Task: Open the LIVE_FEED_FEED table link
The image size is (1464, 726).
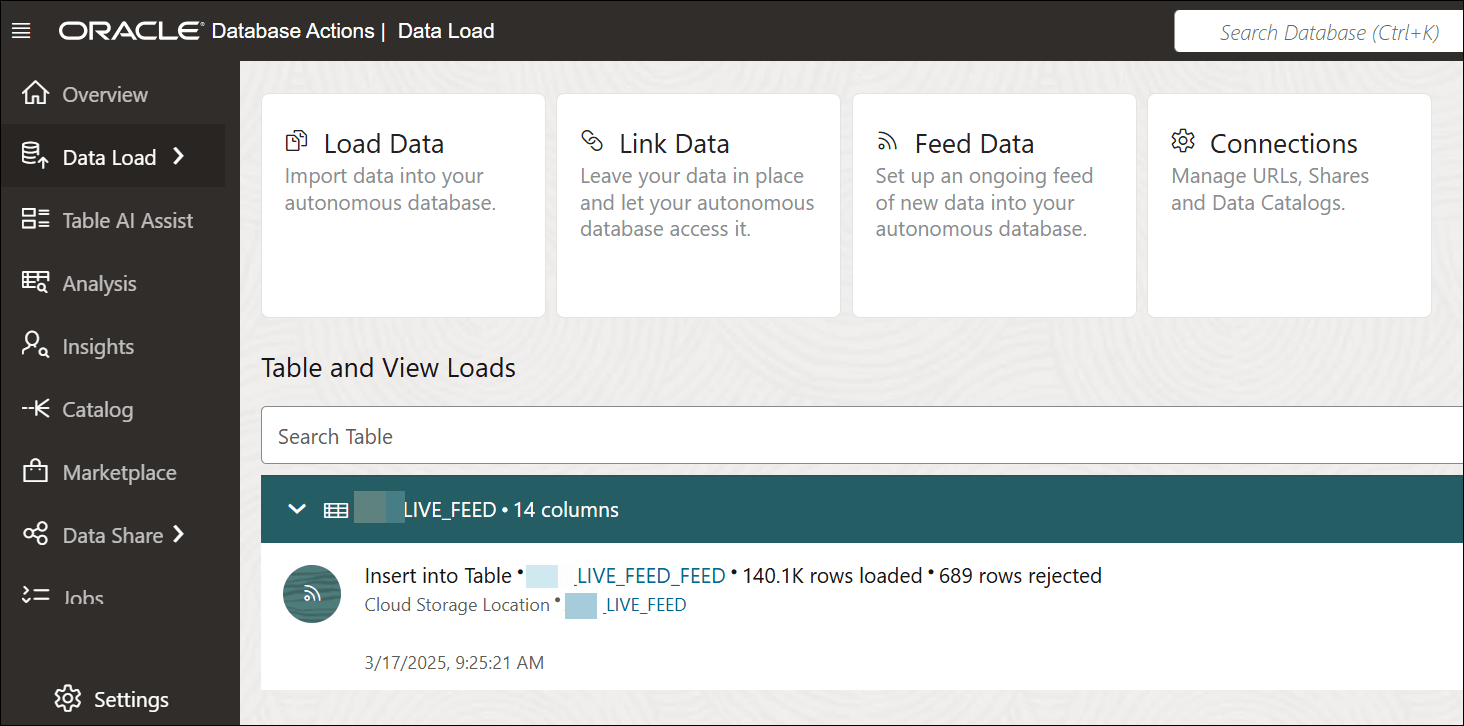Action: [x=648, y=575]
